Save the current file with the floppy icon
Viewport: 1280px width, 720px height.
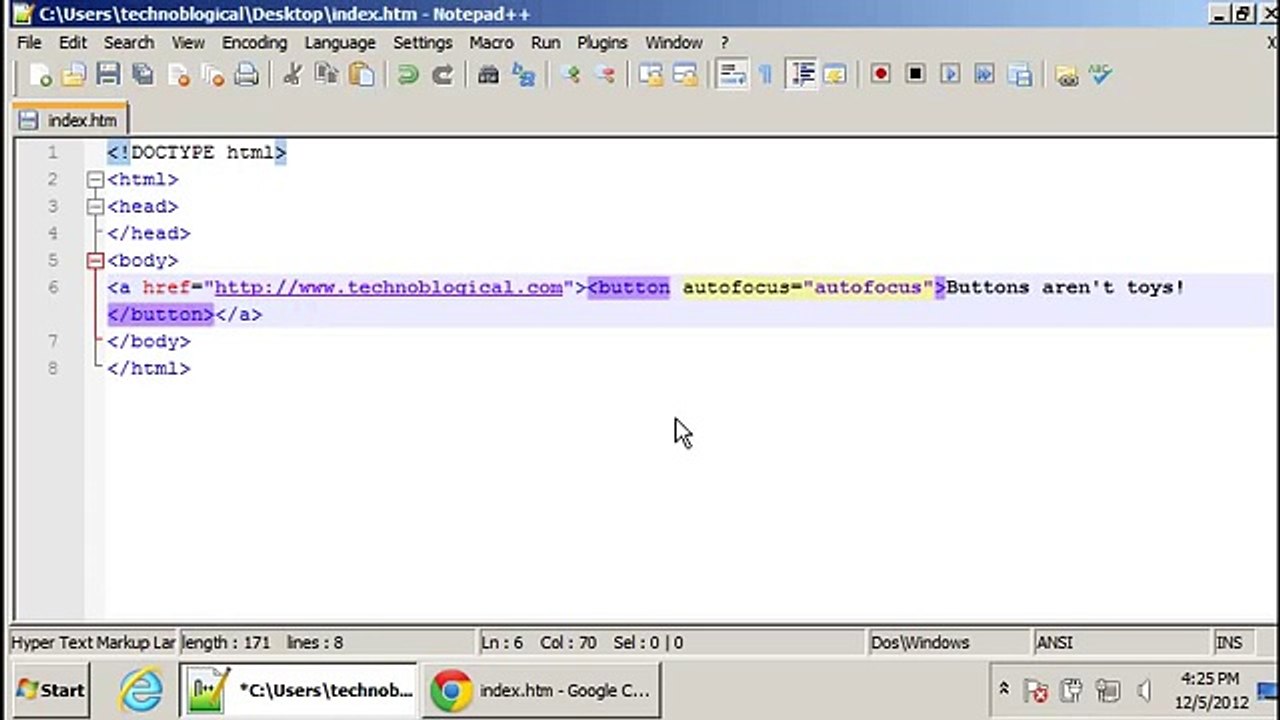[108, 75]
